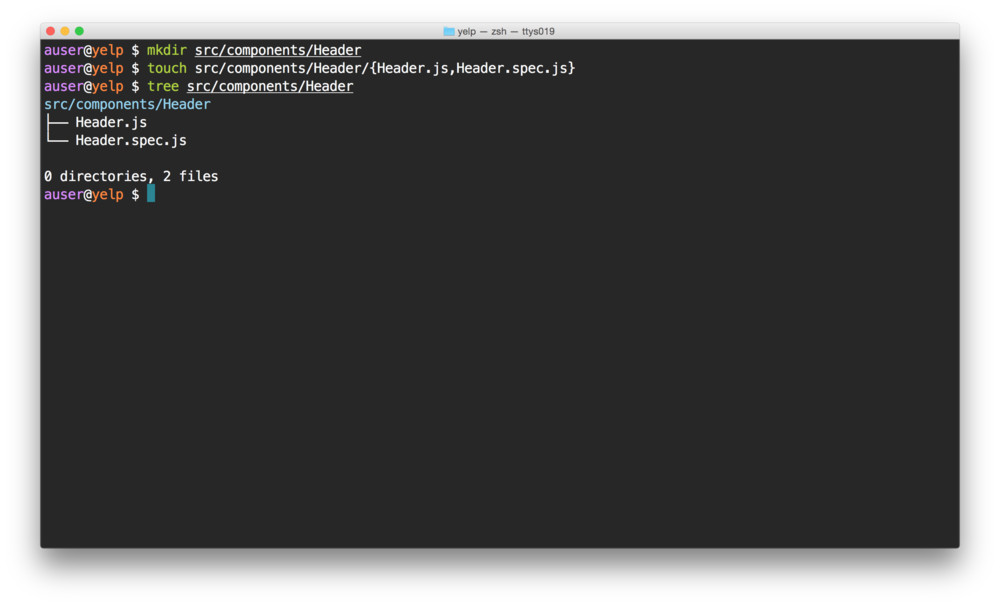Click the {Header.js,Header.spec.js} brace argument
The image size is (1000, 606).
point(472,68)
